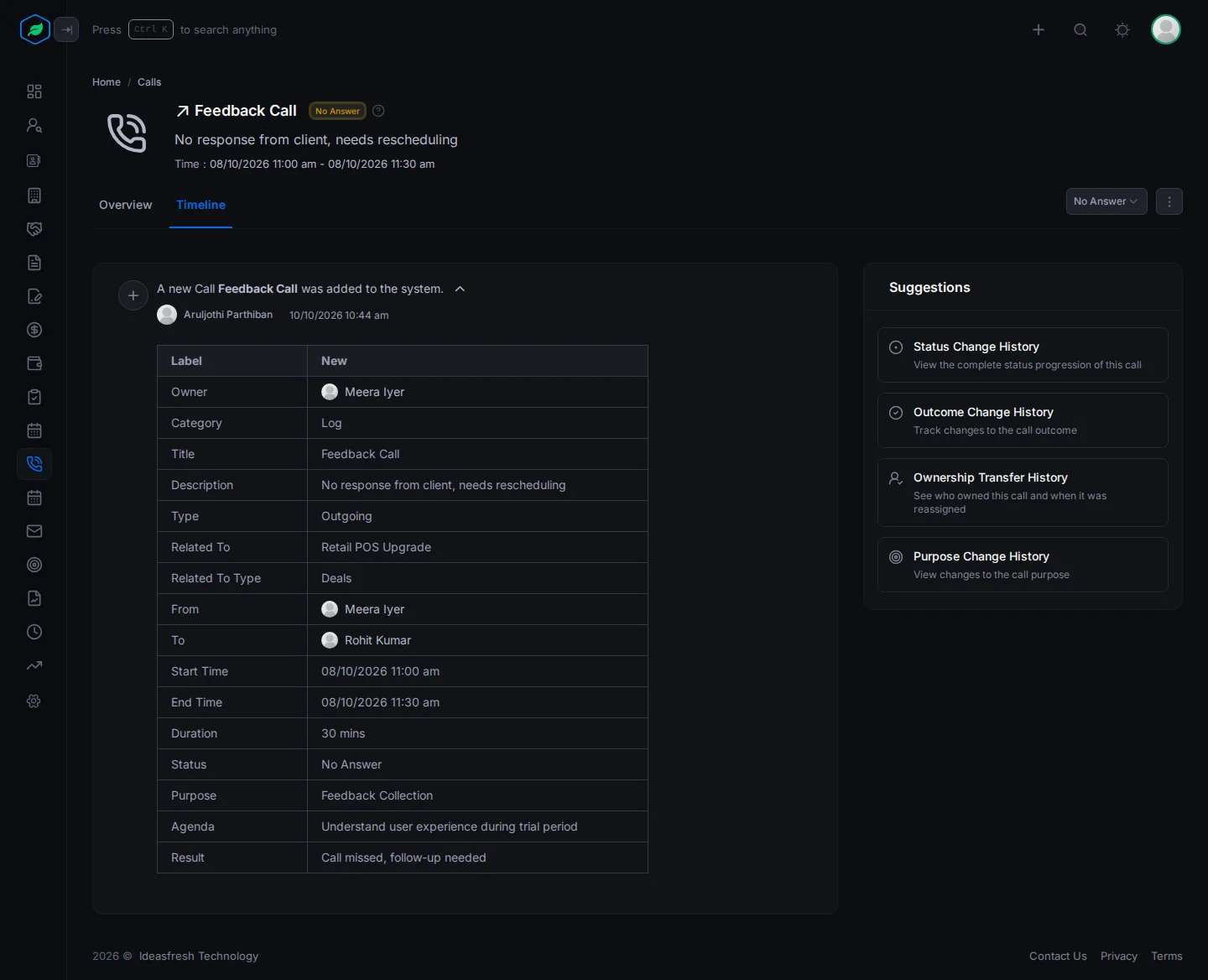This screenshot has height=980, width=1208.
Task: Open the clipboard tasks sidebar icon
Action: coord(34,397)
